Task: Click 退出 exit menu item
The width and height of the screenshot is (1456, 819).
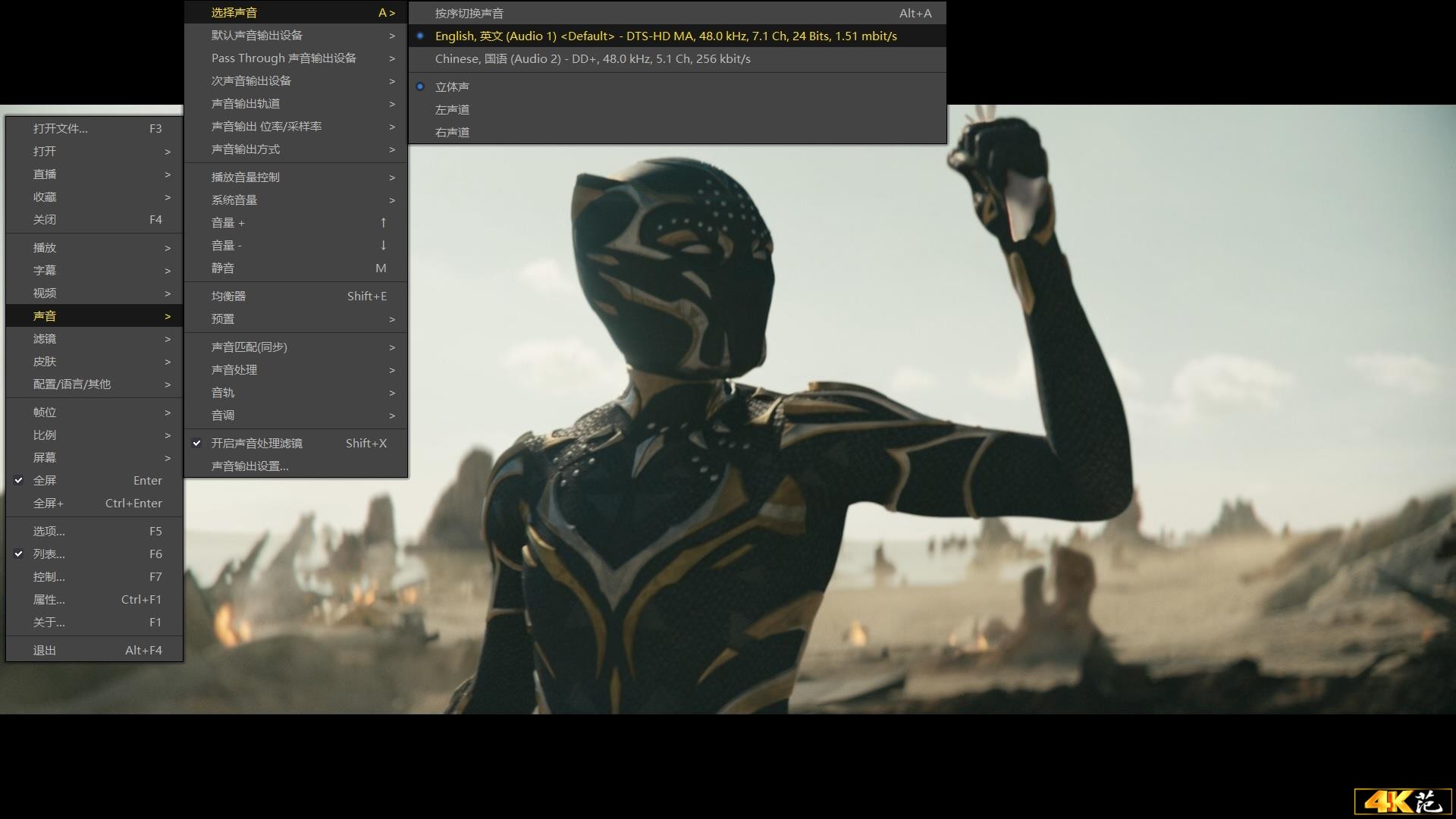Action: click(94, 650)
